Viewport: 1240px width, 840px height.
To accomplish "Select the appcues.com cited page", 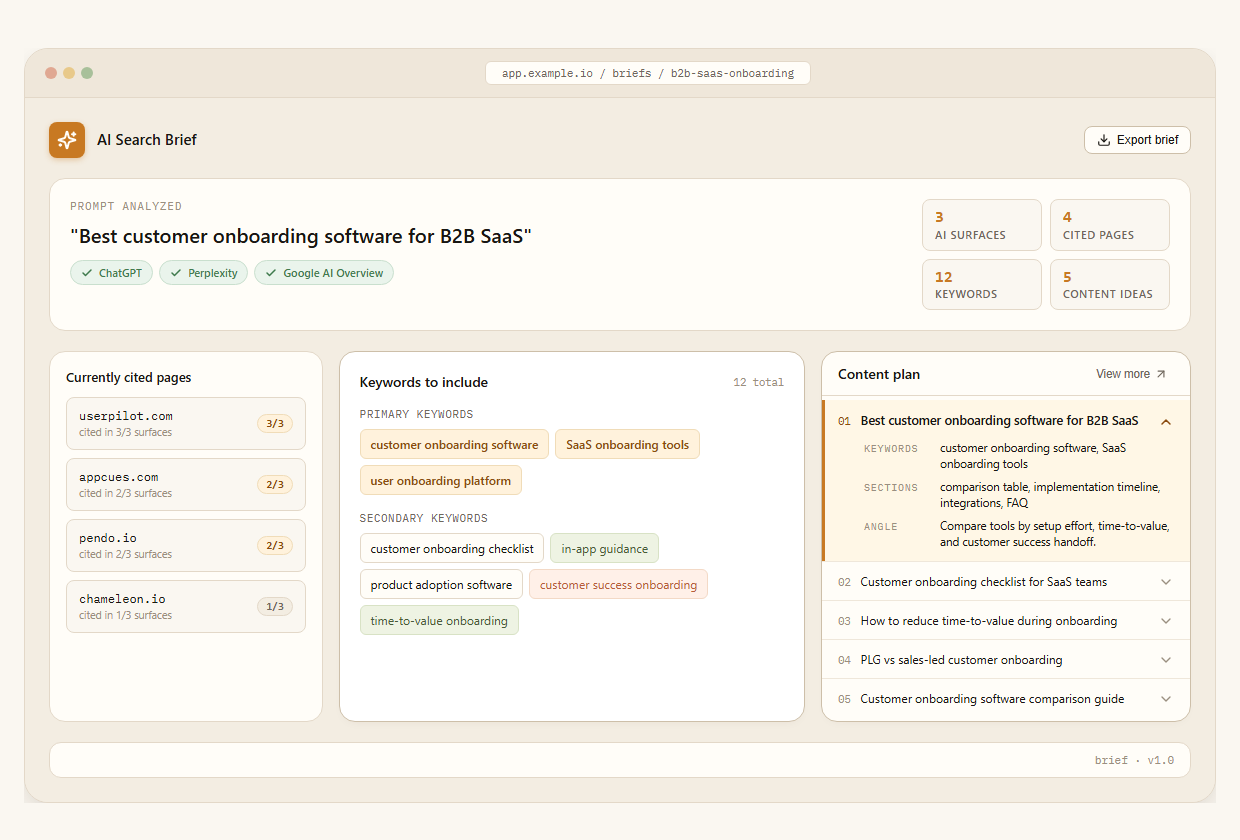I will tap(186, 485).
